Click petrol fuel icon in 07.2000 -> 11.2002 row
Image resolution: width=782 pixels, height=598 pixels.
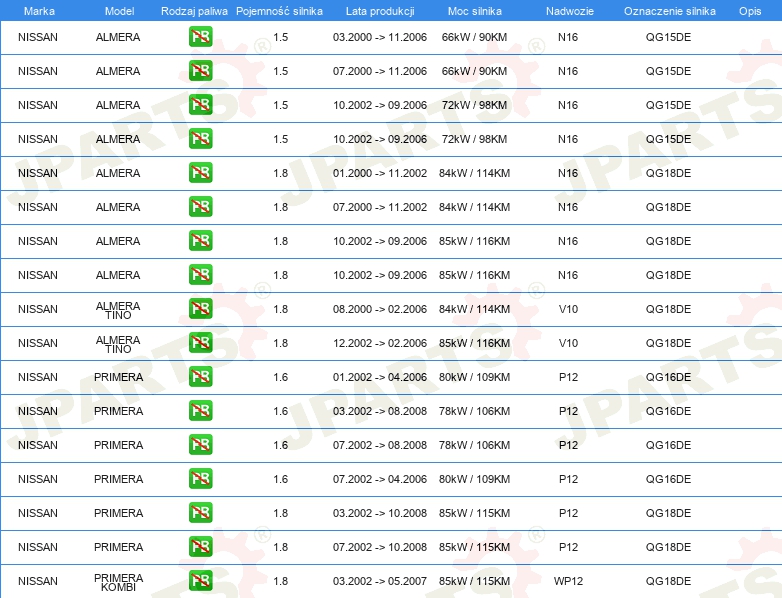[x=200, y=206]
